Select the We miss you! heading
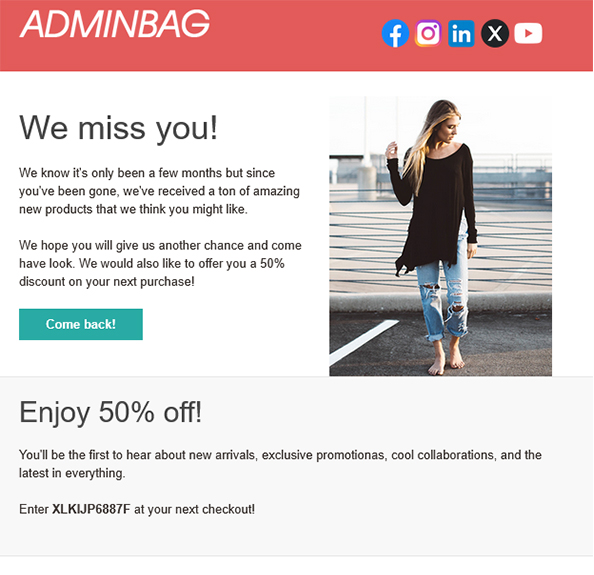 pos(119,128)
